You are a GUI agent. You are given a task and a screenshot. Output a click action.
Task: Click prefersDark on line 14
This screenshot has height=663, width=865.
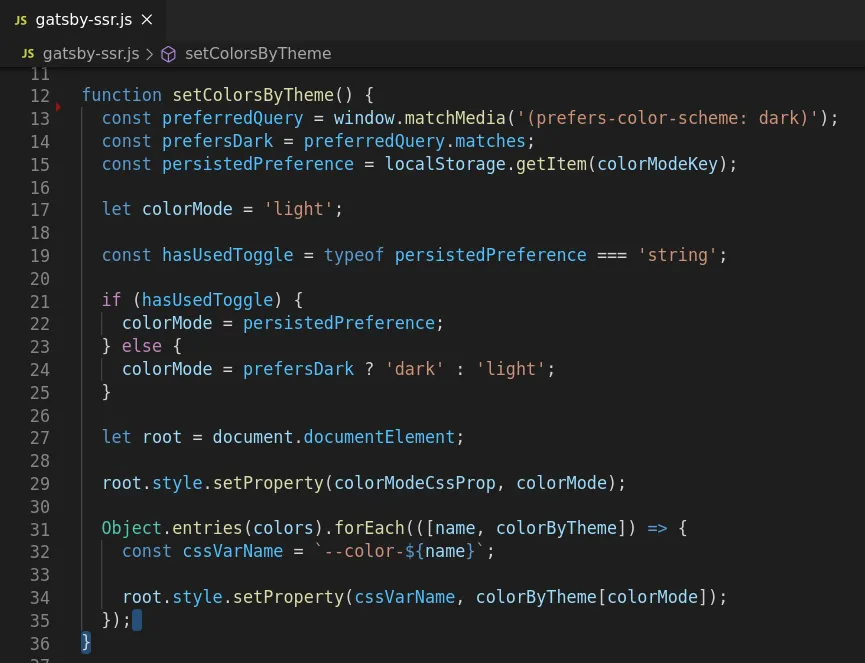[x=217, y=141]
